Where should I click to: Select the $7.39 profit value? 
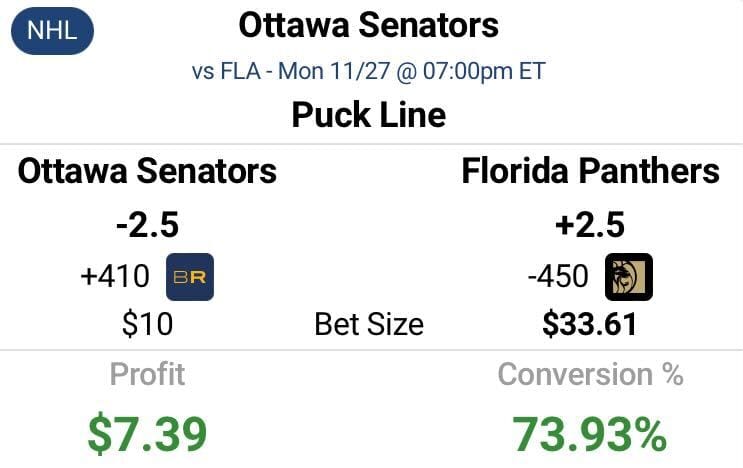coord(147,434)
